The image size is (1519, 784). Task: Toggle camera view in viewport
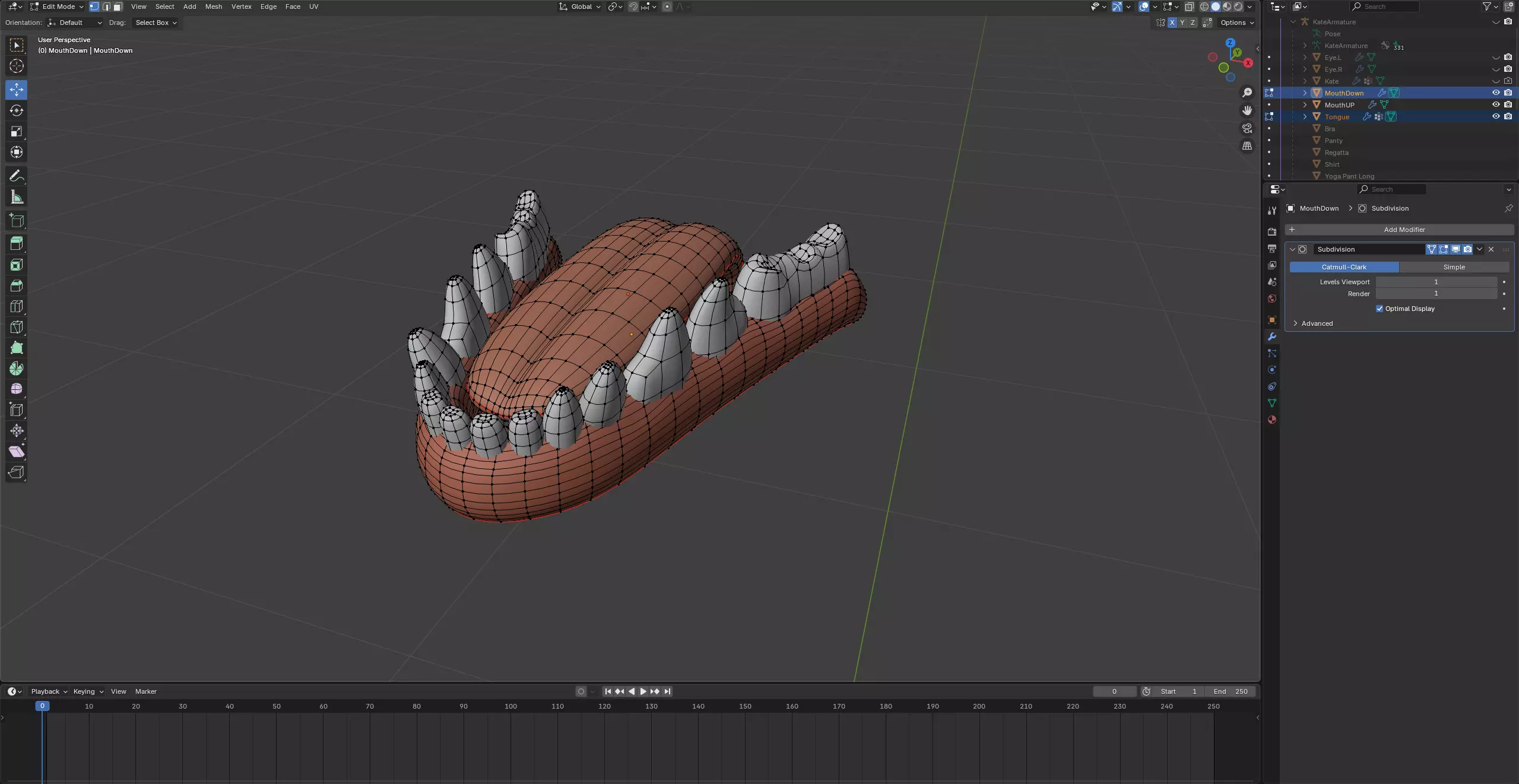tap(1247, 128)
